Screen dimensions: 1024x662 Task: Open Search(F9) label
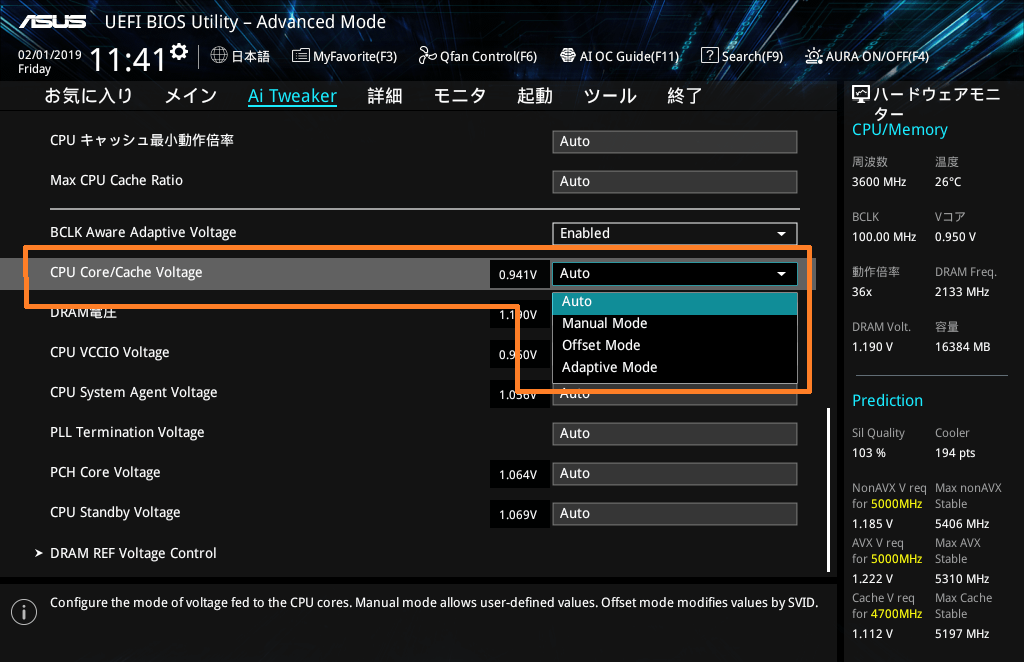tap(752, 56)
